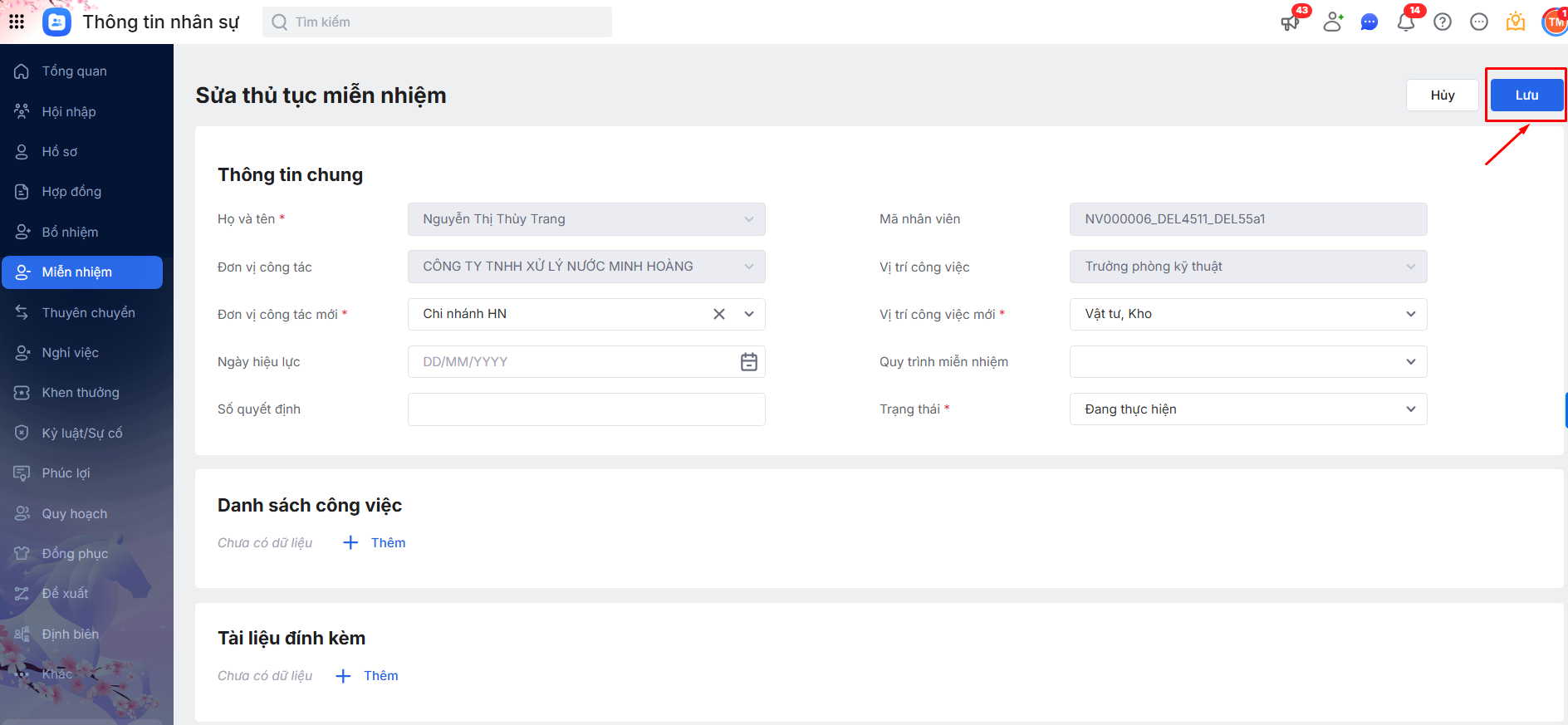Clear the Chi nhánh HN selection

click(719, 314)
